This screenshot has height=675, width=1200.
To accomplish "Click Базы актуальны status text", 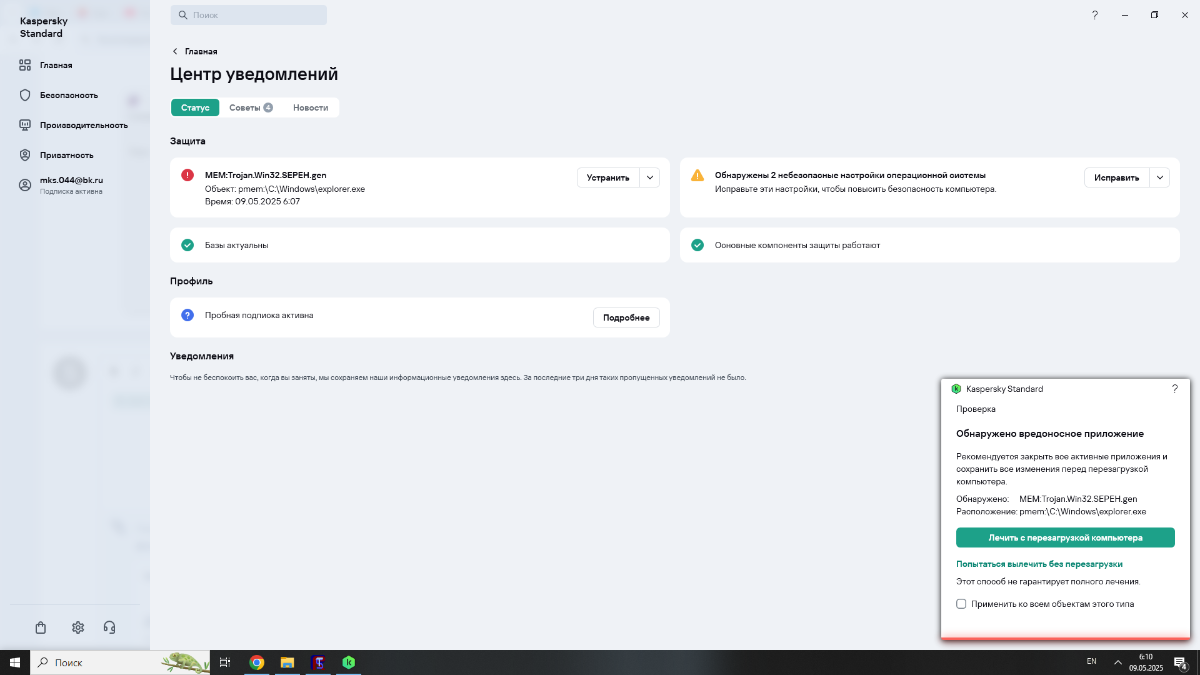I will [x=236, y=244].
